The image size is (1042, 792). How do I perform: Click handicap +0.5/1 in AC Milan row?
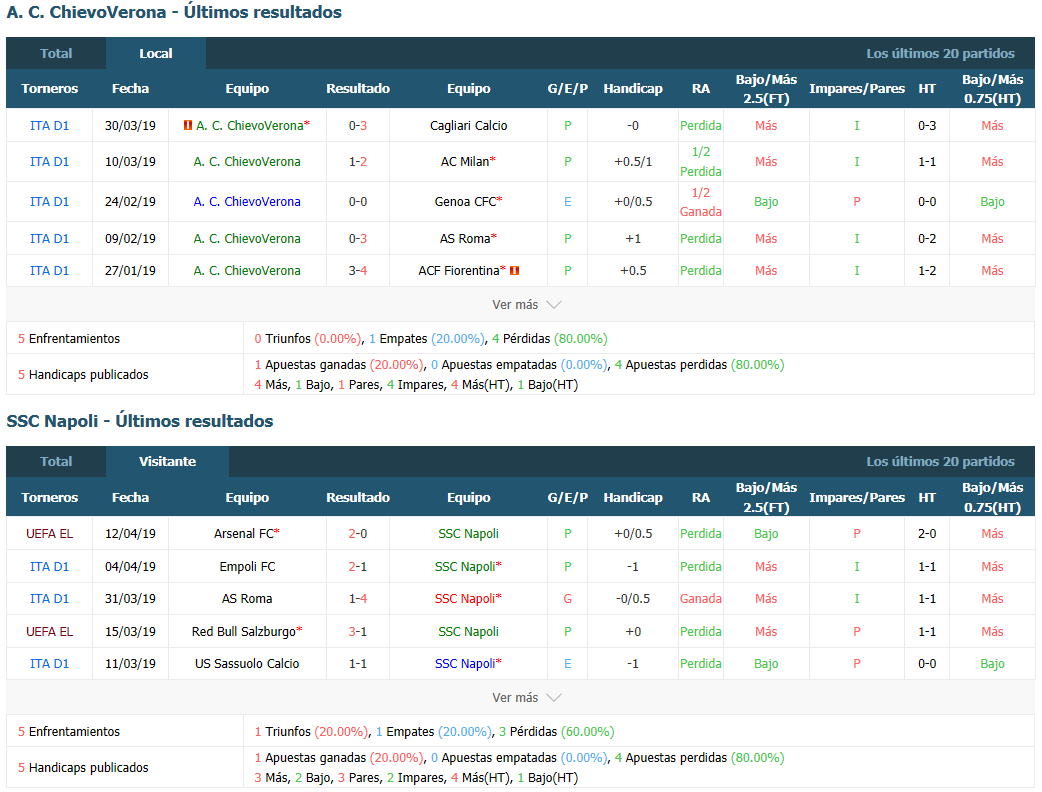[633, 161]
